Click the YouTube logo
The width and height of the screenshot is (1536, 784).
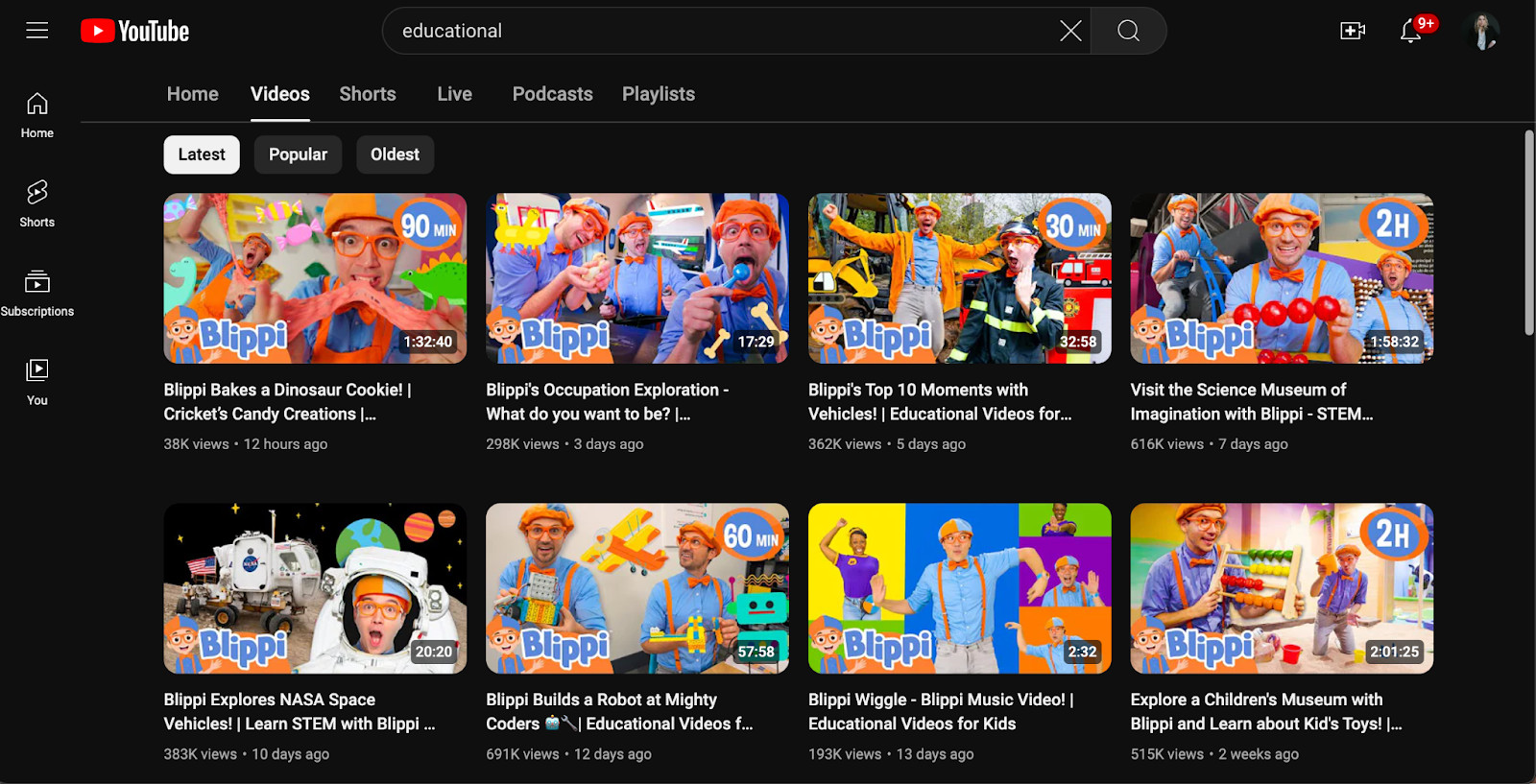[134, 31]
